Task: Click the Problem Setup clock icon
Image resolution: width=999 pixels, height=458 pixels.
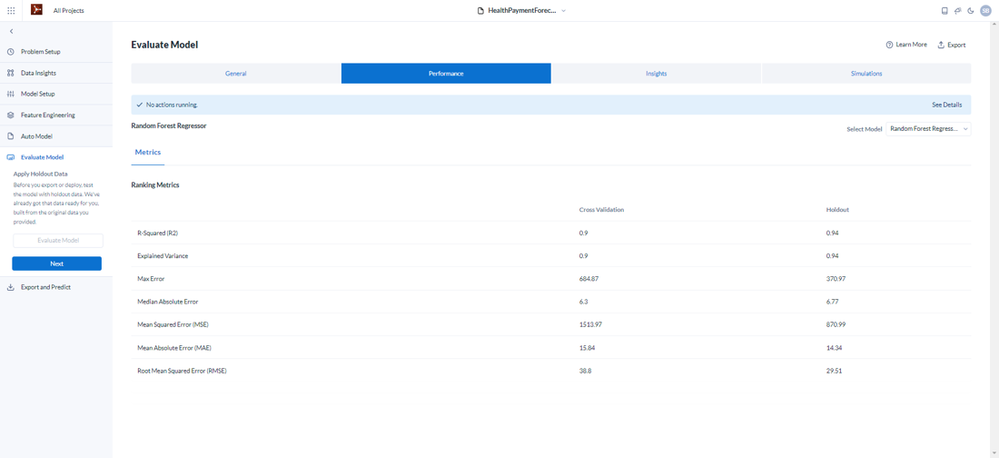Action: pos(11,52)
